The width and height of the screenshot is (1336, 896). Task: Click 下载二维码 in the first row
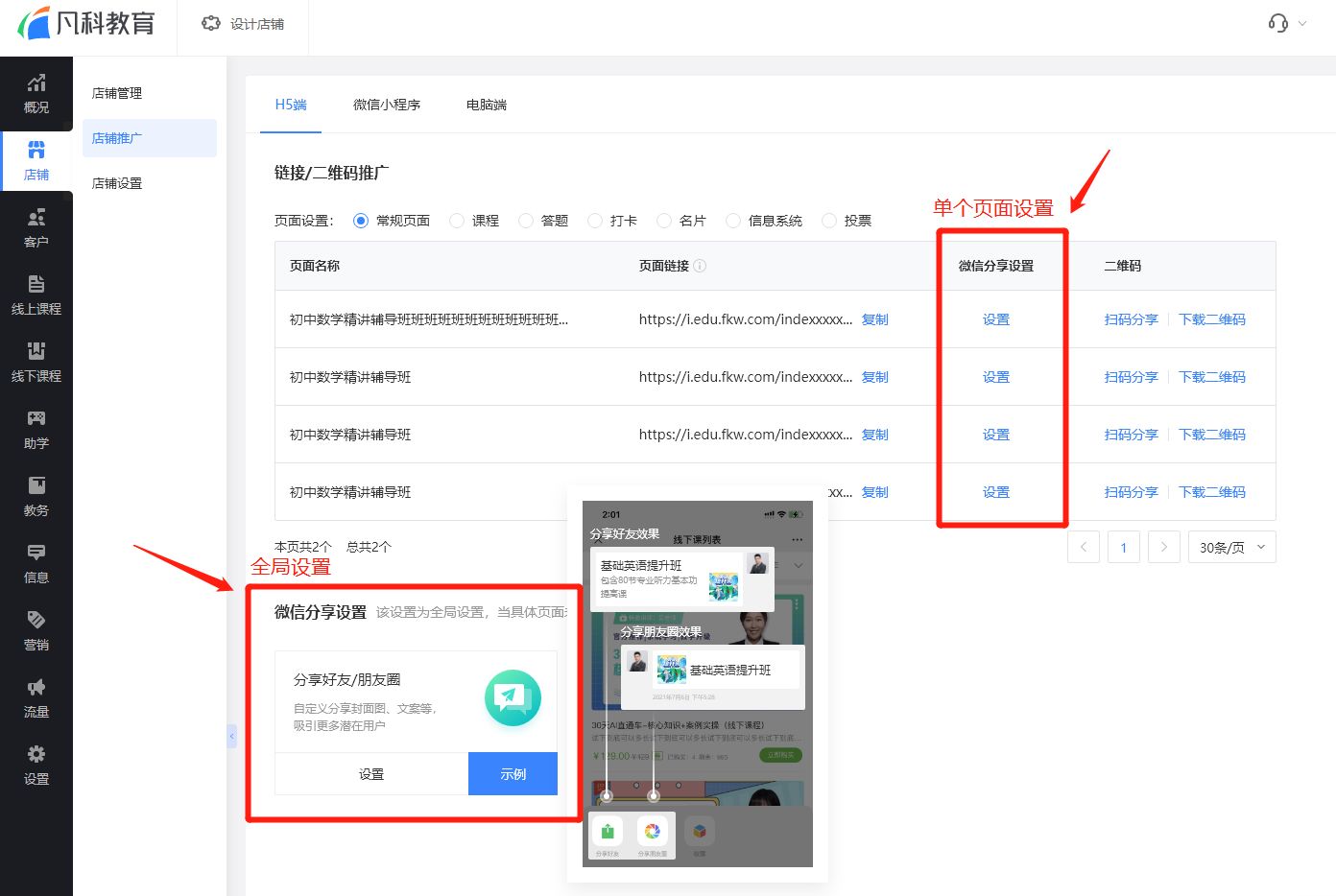point(1212,319)
